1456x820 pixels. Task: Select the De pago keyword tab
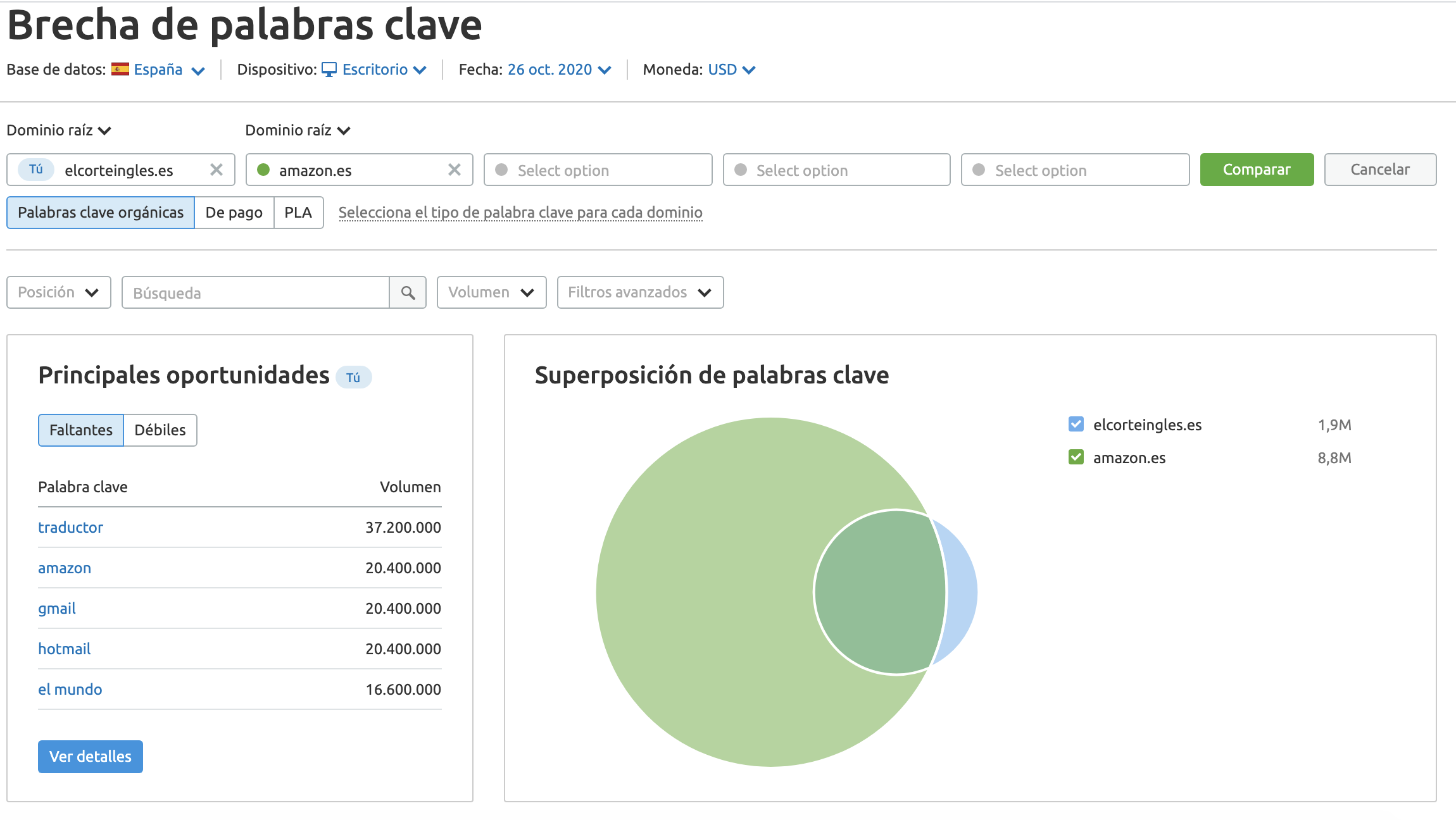[x=233, y=211]
